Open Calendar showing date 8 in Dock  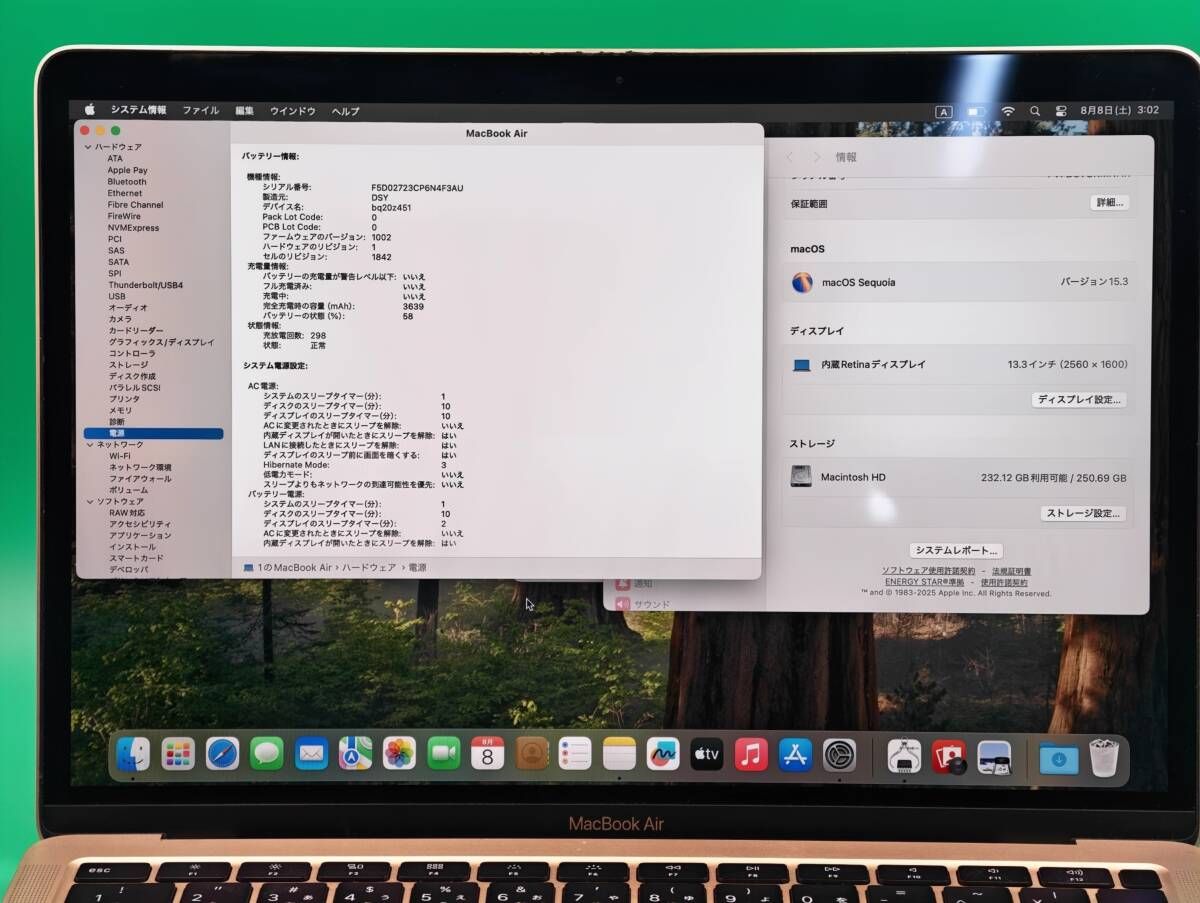point(487,753)
